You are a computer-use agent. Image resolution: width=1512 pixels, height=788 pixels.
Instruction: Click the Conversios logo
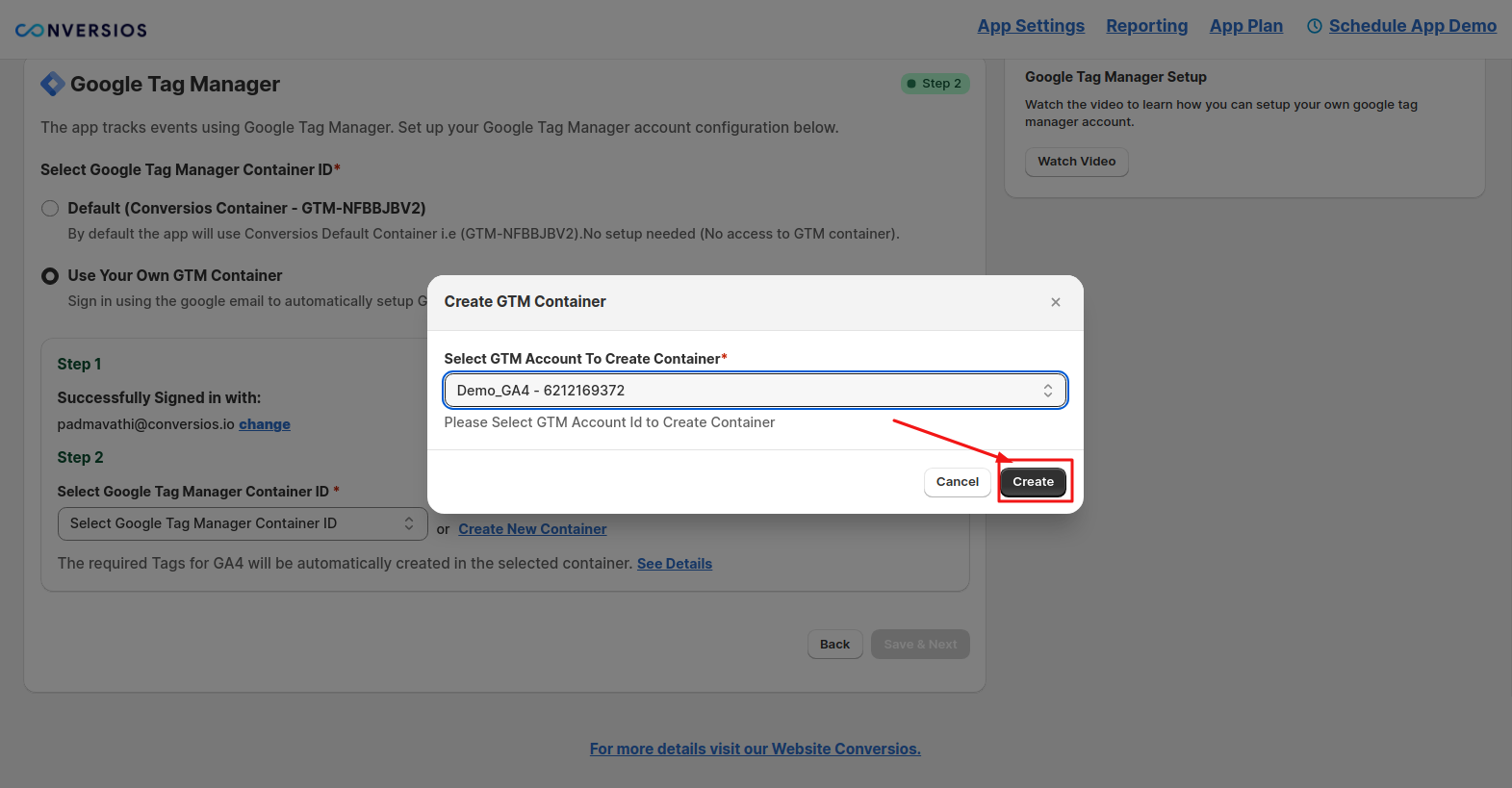point(81,30)
